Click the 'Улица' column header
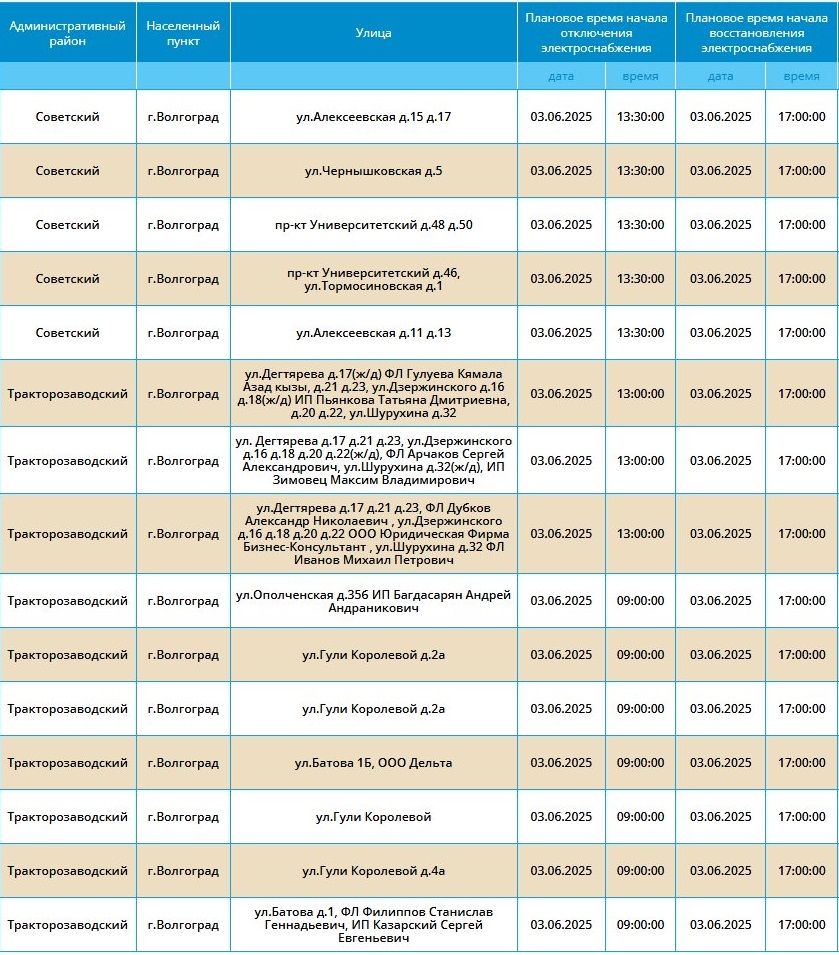The height and width of the screenshot is (955, 839). (x=373, y=33)
